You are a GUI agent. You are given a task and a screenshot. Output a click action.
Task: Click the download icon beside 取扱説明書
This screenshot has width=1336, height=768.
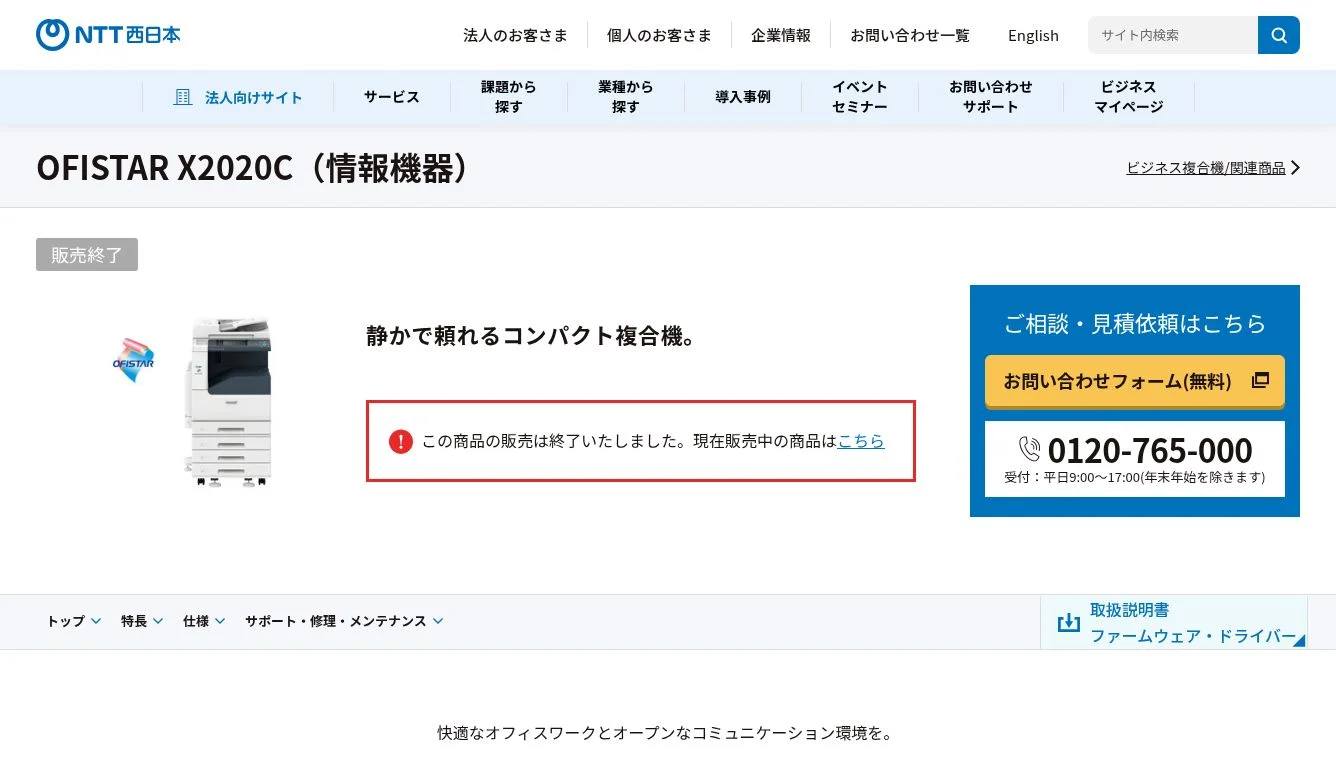click(1068, 622)
